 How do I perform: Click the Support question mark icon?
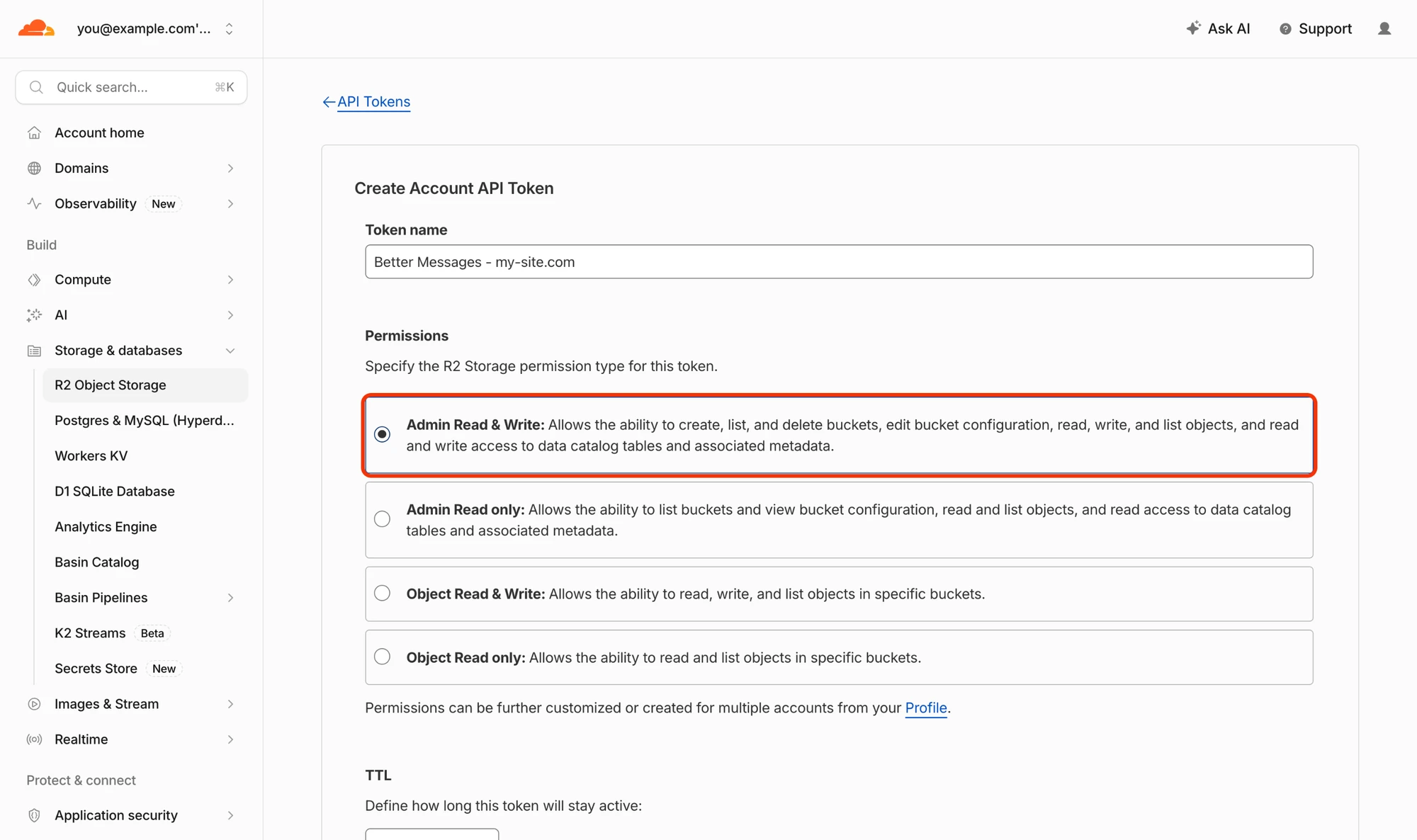tap(1285, 29)
